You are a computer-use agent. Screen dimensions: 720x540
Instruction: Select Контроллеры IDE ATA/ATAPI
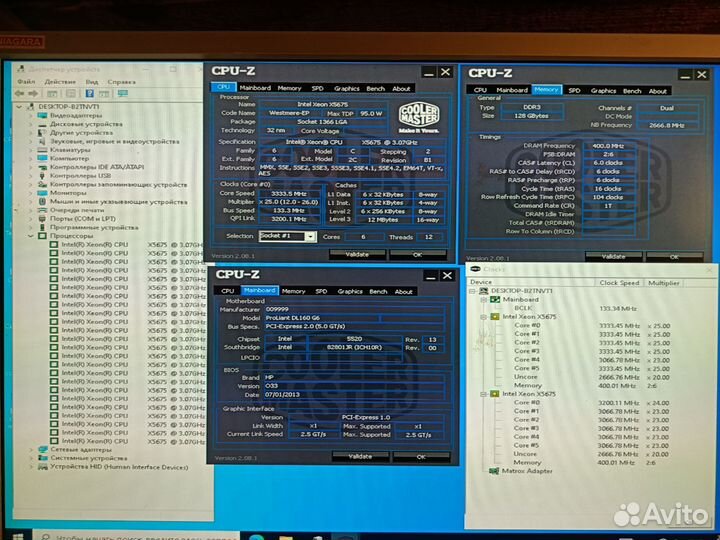coord(97,167)
